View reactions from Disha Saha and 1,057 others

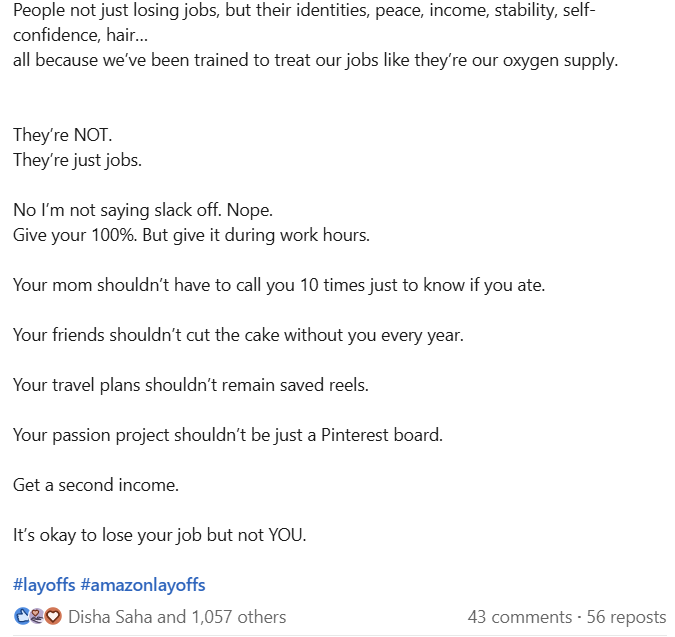coord(177,617)
